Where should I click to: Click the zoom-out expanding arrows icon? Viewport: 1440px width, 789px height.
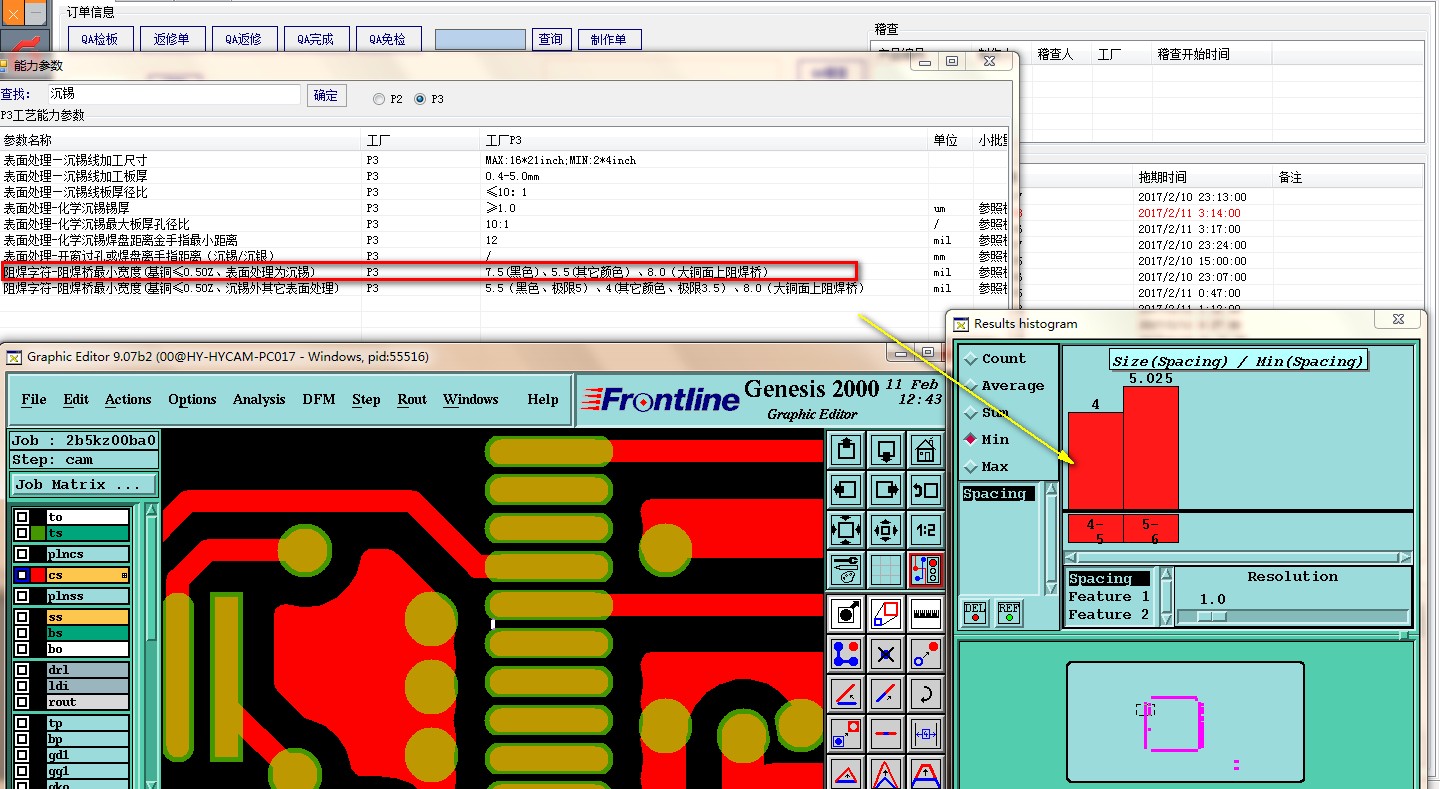tap(846, 529)
